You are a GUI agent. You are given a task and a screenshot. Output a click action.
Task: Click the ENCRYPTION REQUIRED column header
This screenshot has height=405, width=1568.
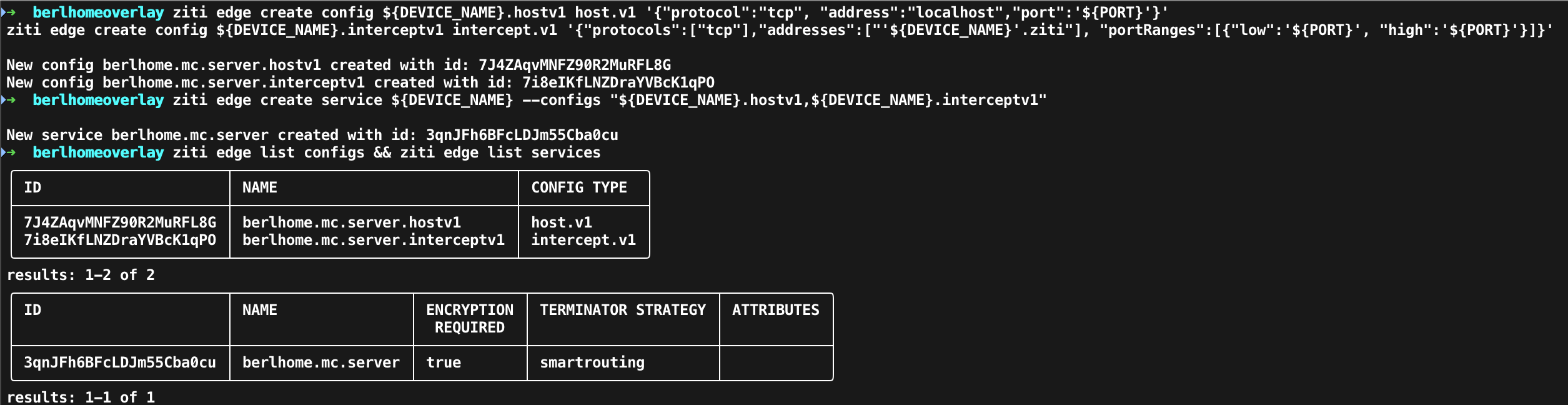(x=470, y=319)
